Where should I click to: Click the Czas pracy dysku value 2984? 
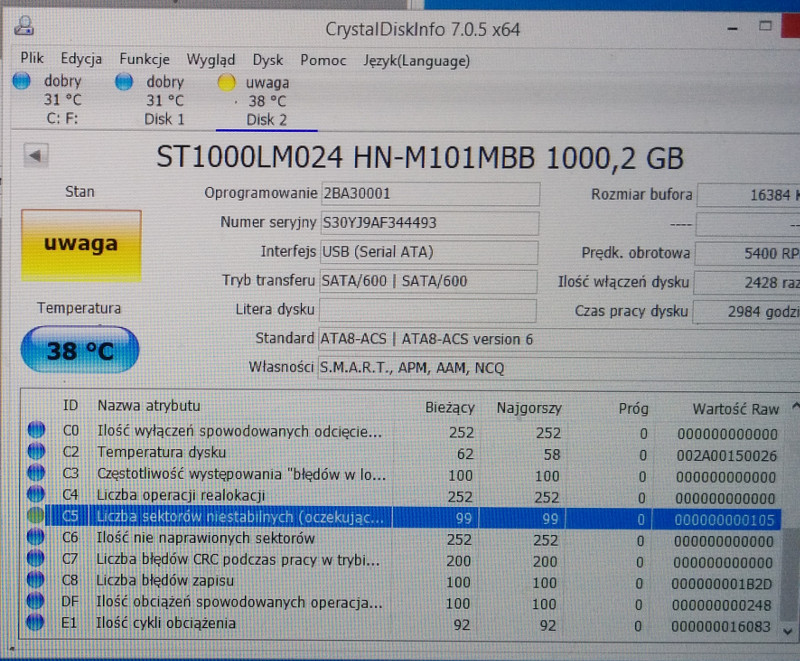(x=746, y=312)
